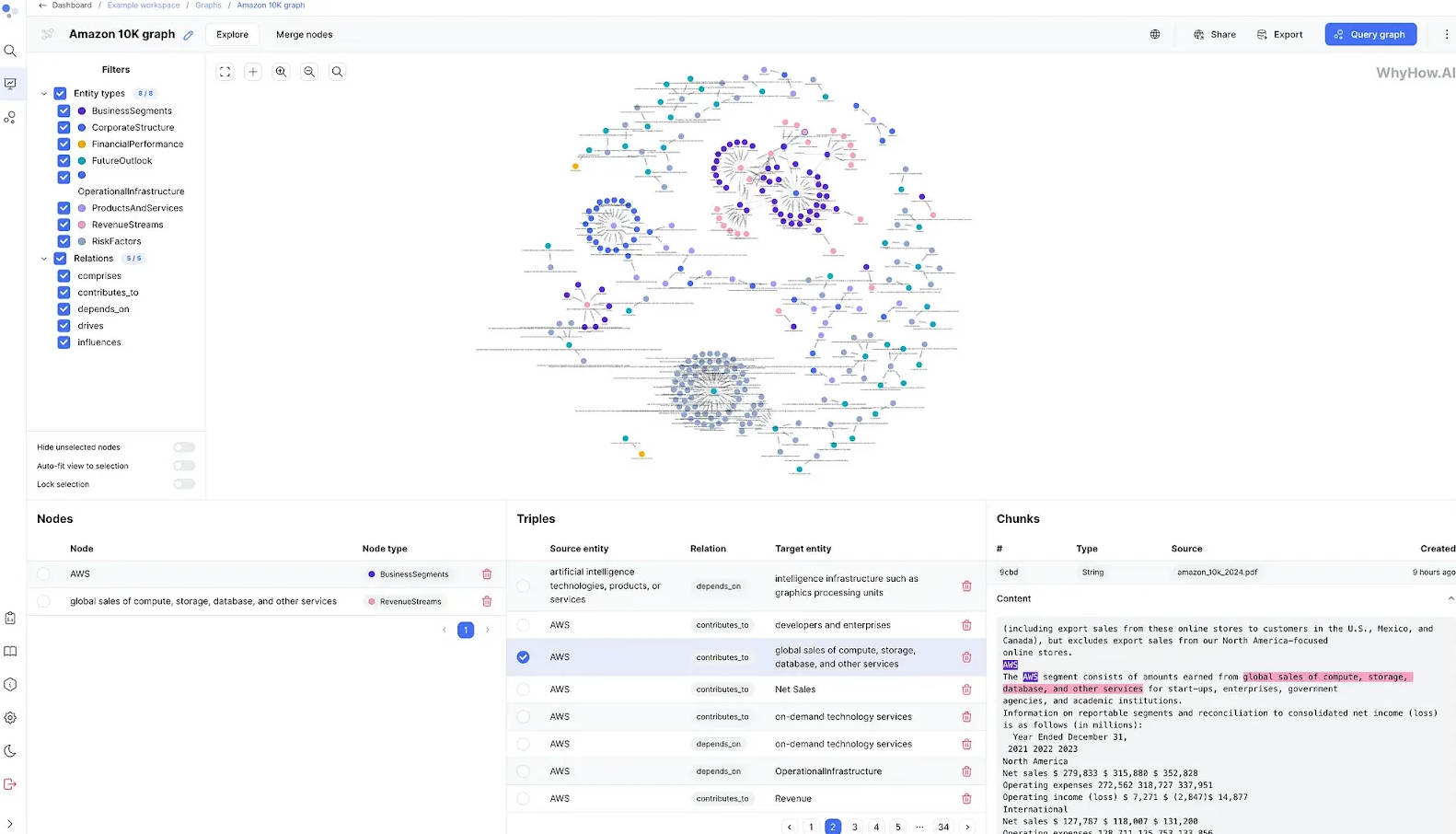This screenshot has width=1456, height=834.
Task: Delete the AWS depends_on OperationalInfrastructure triple
Action: [x=966, y=771]
